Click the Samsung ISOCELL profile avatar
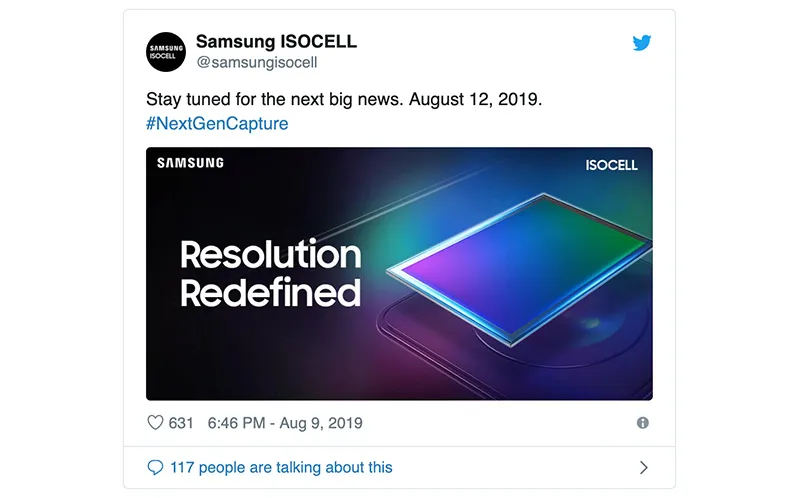 pos(165,52)
